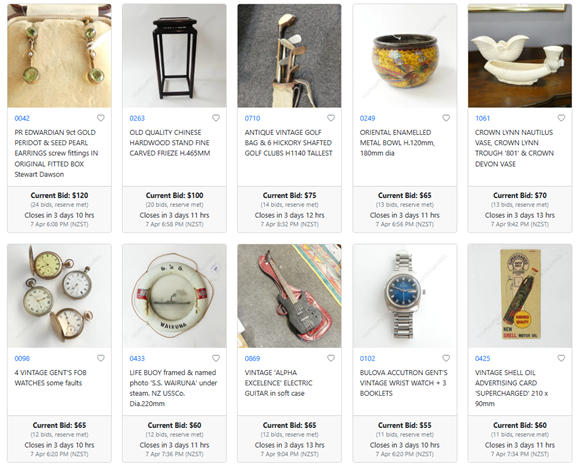Open lot number 0102 link
This screenshot has height=471, width=581.
coord(367,358)
